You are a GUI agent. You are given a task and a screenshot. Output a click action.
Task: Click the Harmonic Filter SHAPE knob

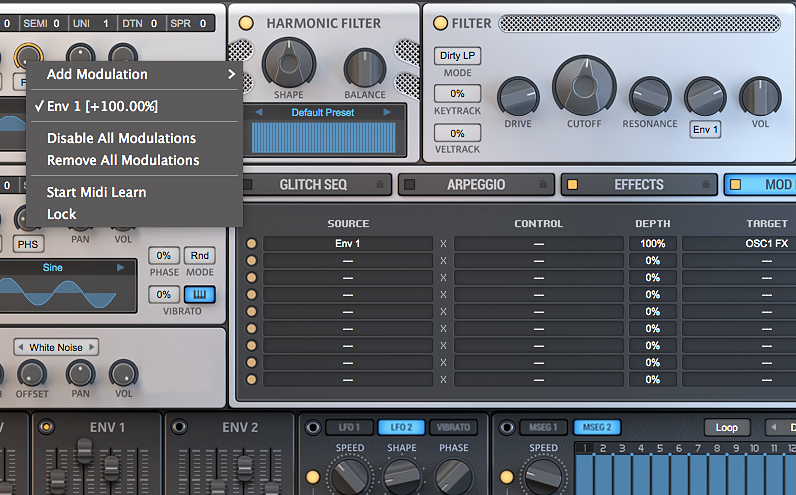[x=288, y=64]
